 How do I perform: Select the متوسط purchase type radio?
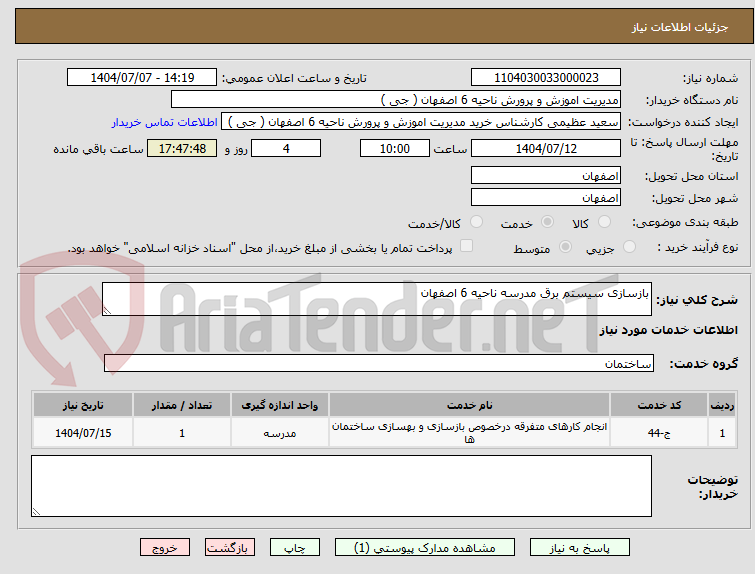(565, 247)
